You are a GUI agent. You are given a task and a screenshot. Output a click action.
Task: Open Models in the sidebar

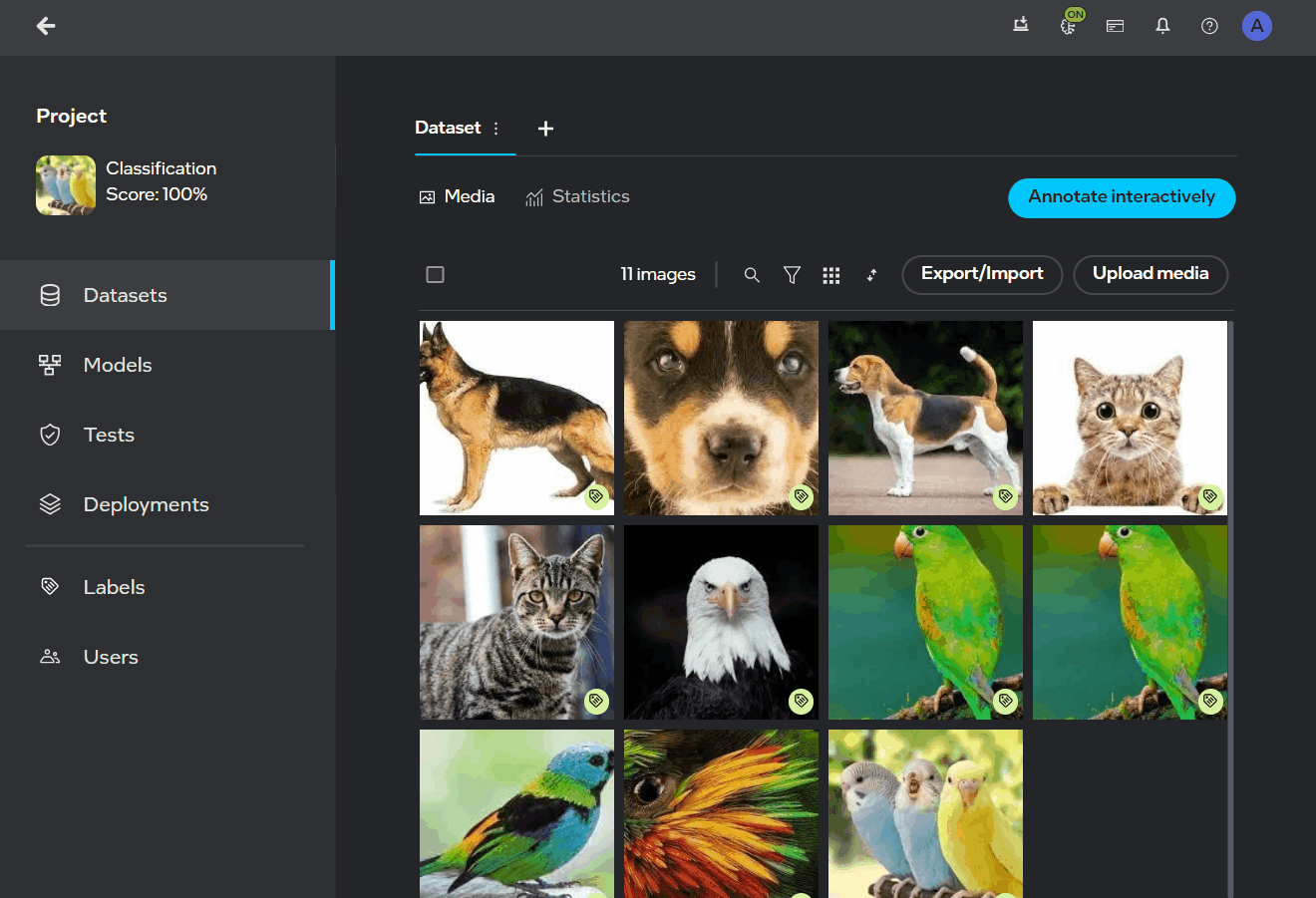coord(165,365)
